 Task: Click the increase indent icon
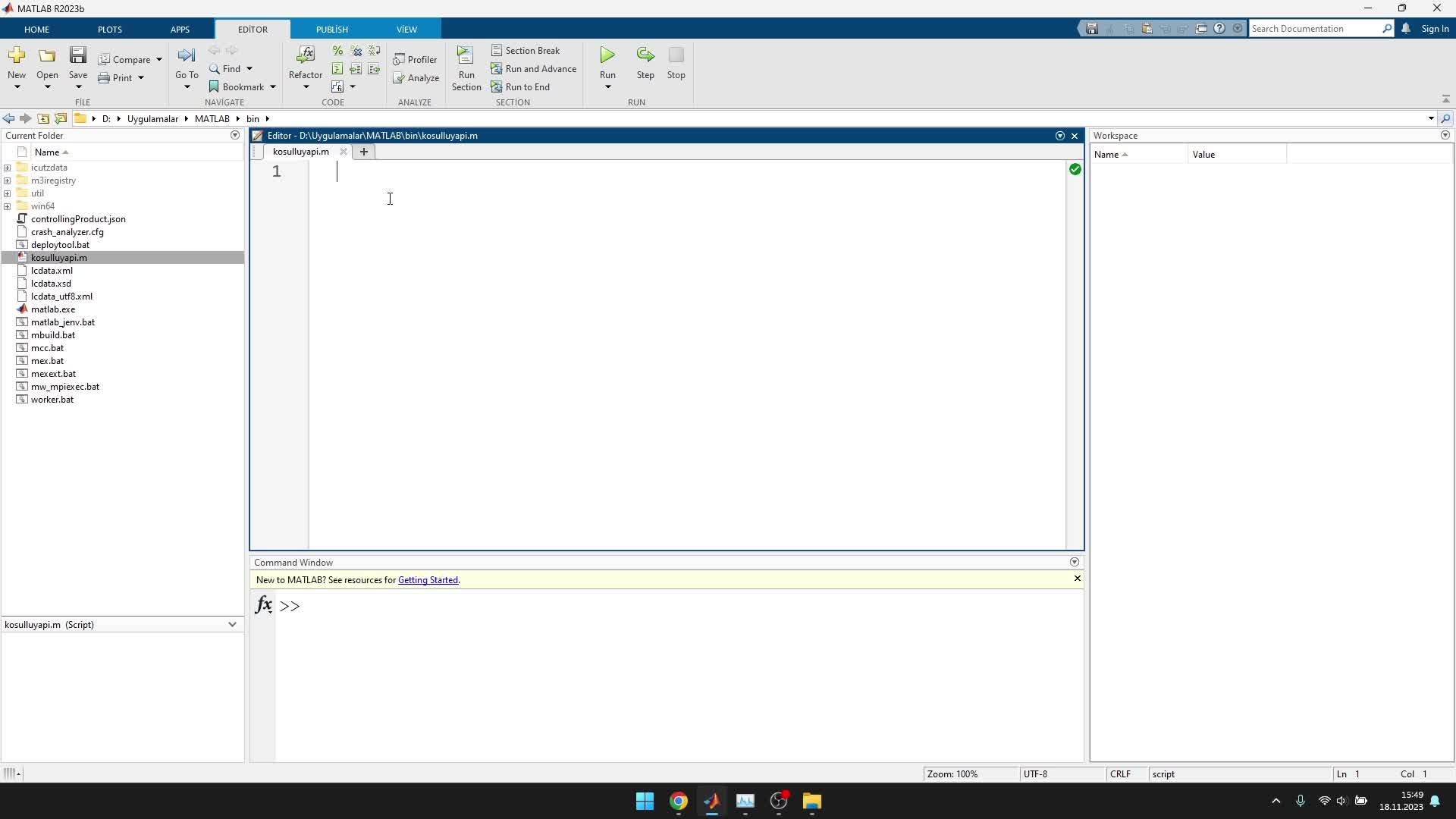pyautogui.click(x=356, y=69)
